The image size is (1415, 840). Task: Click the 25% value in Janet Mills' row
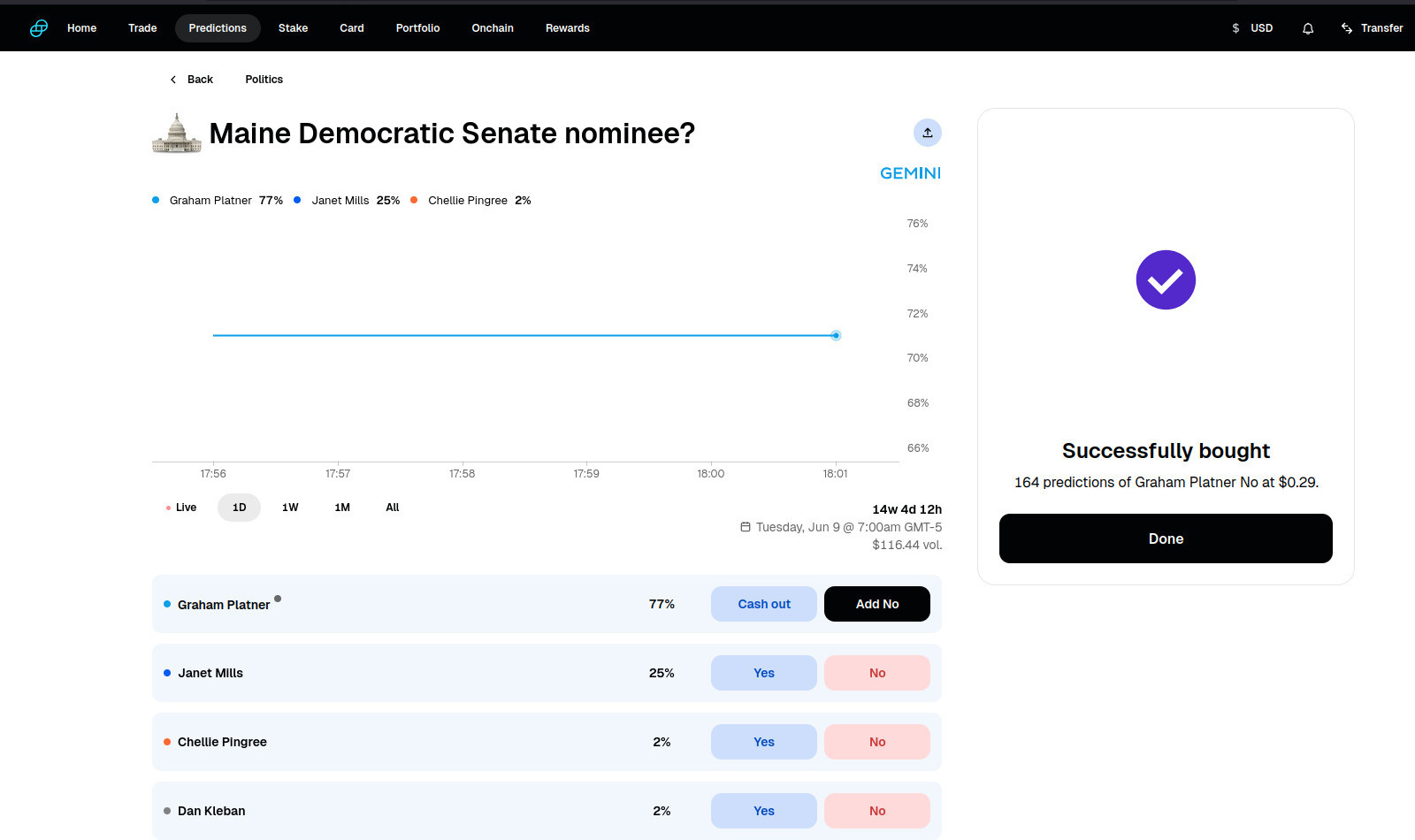point(662,673)
